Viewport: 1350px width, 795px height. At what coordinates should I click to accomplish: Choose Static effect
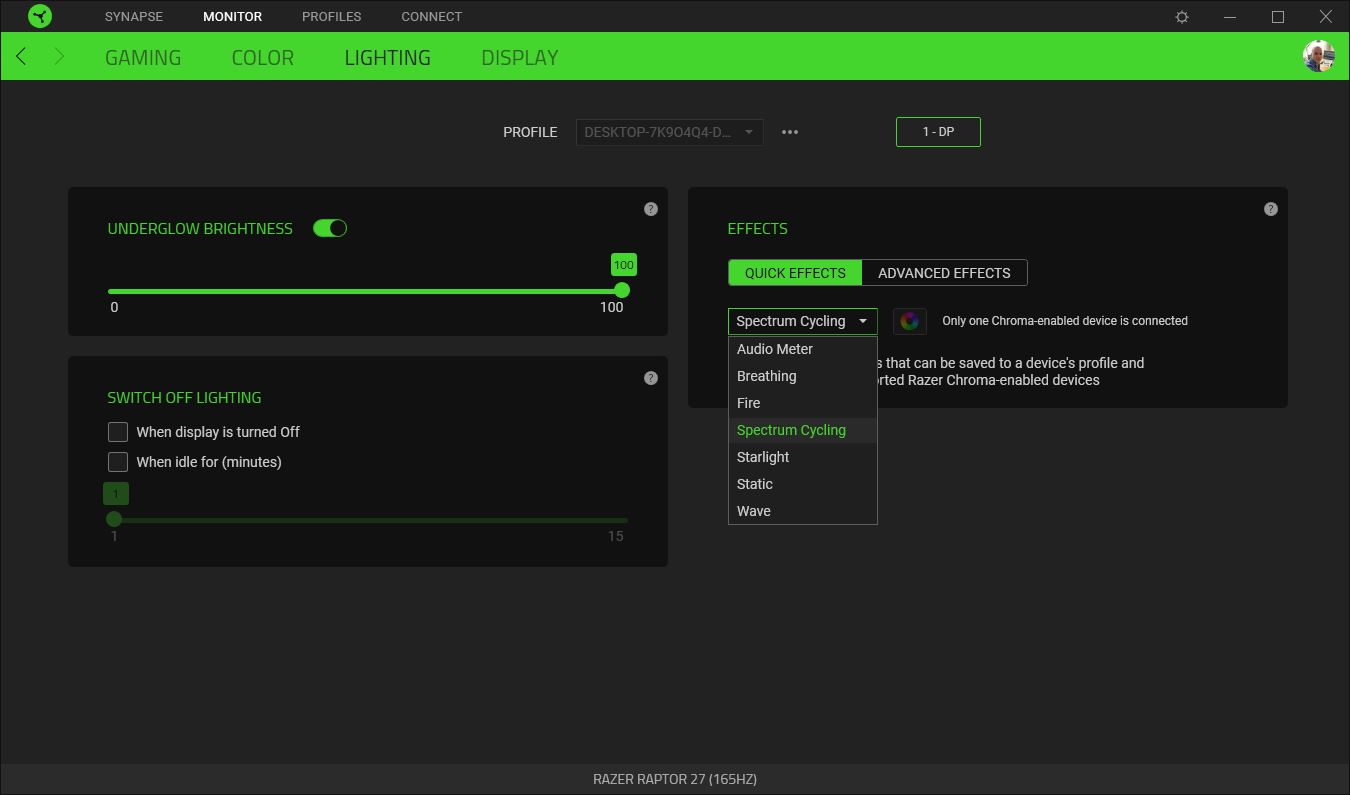click(803, 484)
